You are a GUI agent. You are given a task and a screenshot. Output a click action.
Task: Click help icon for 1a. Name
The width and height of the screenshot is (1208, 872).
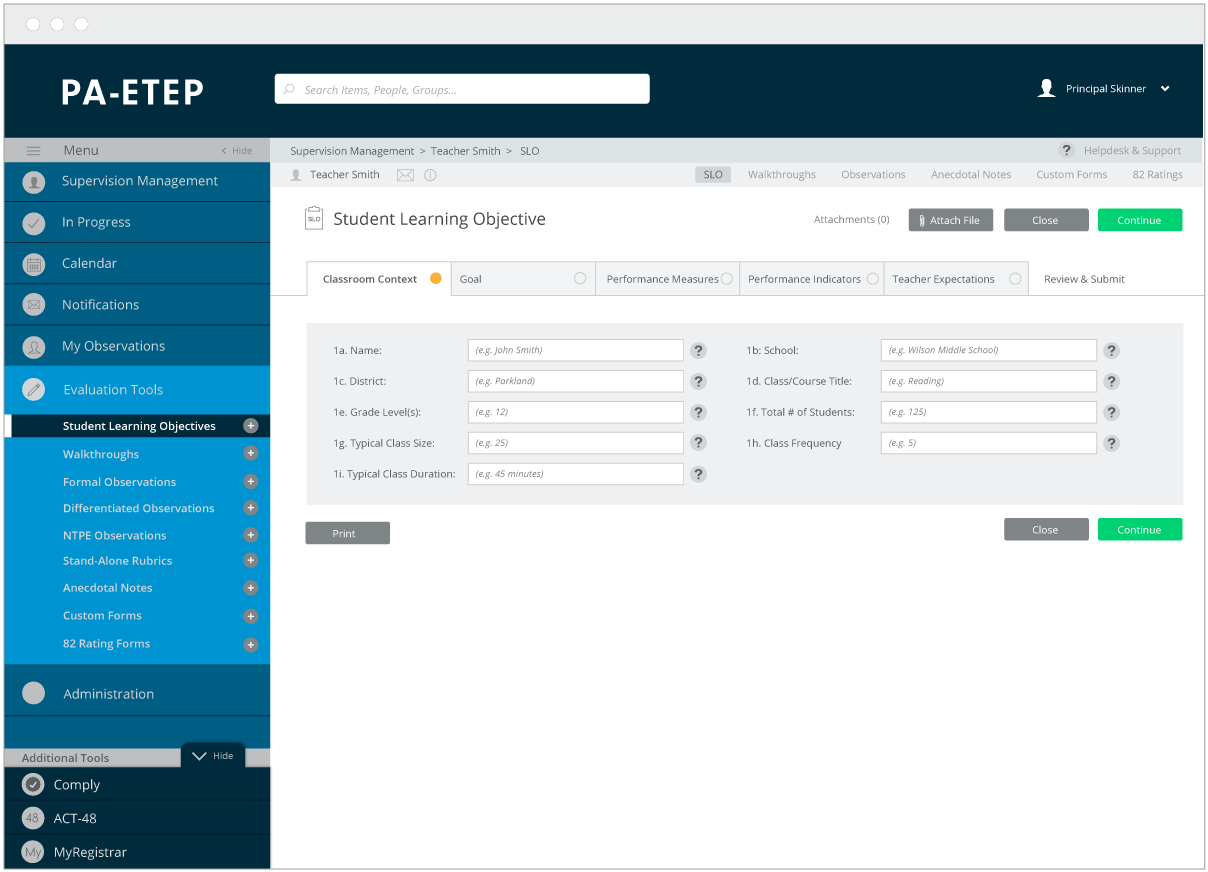click(699, 351)
